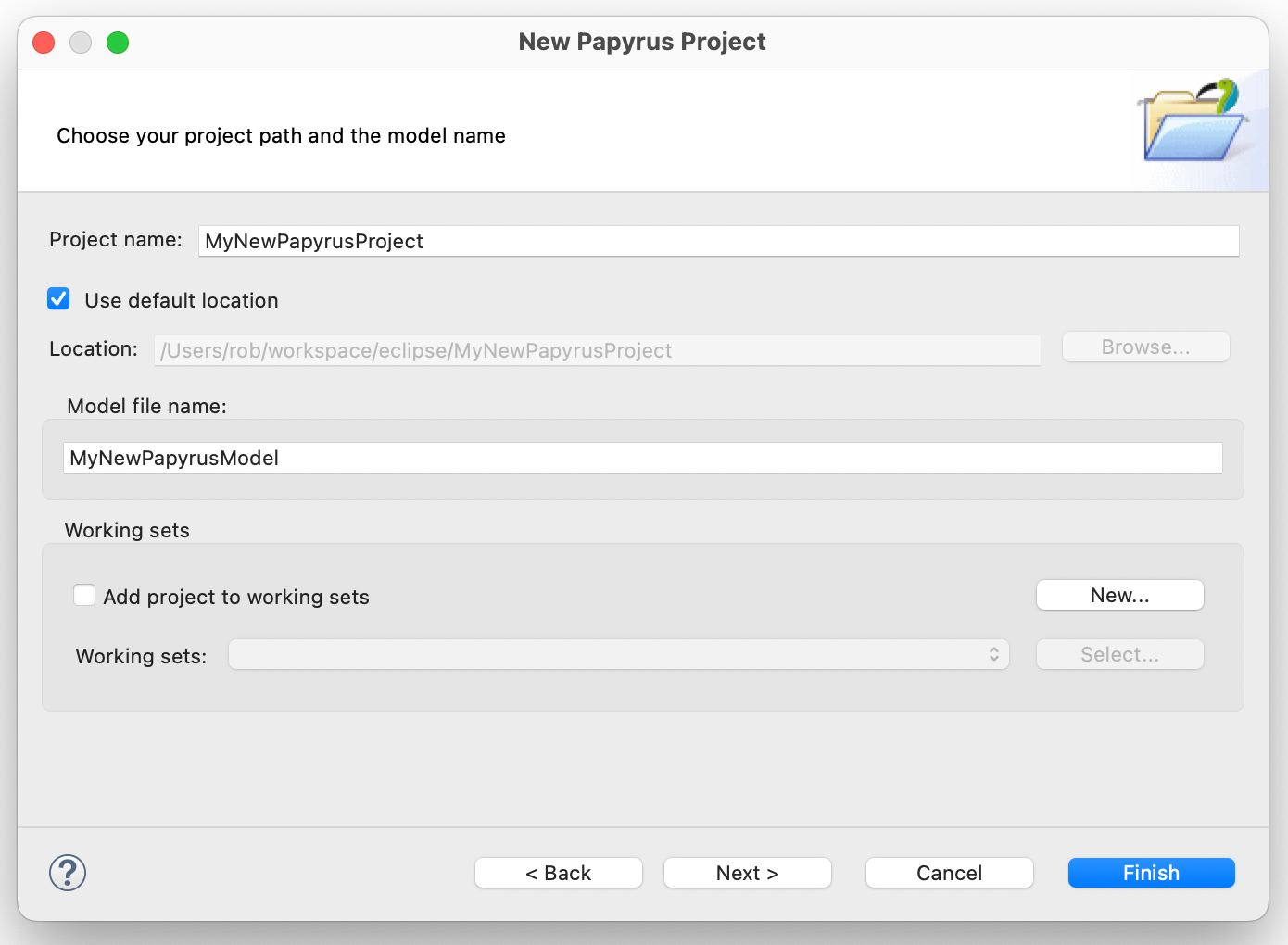The width and height of the screenshot is (1288, 945).
Task: Click New... working set button
Action: pos(1119,595)
